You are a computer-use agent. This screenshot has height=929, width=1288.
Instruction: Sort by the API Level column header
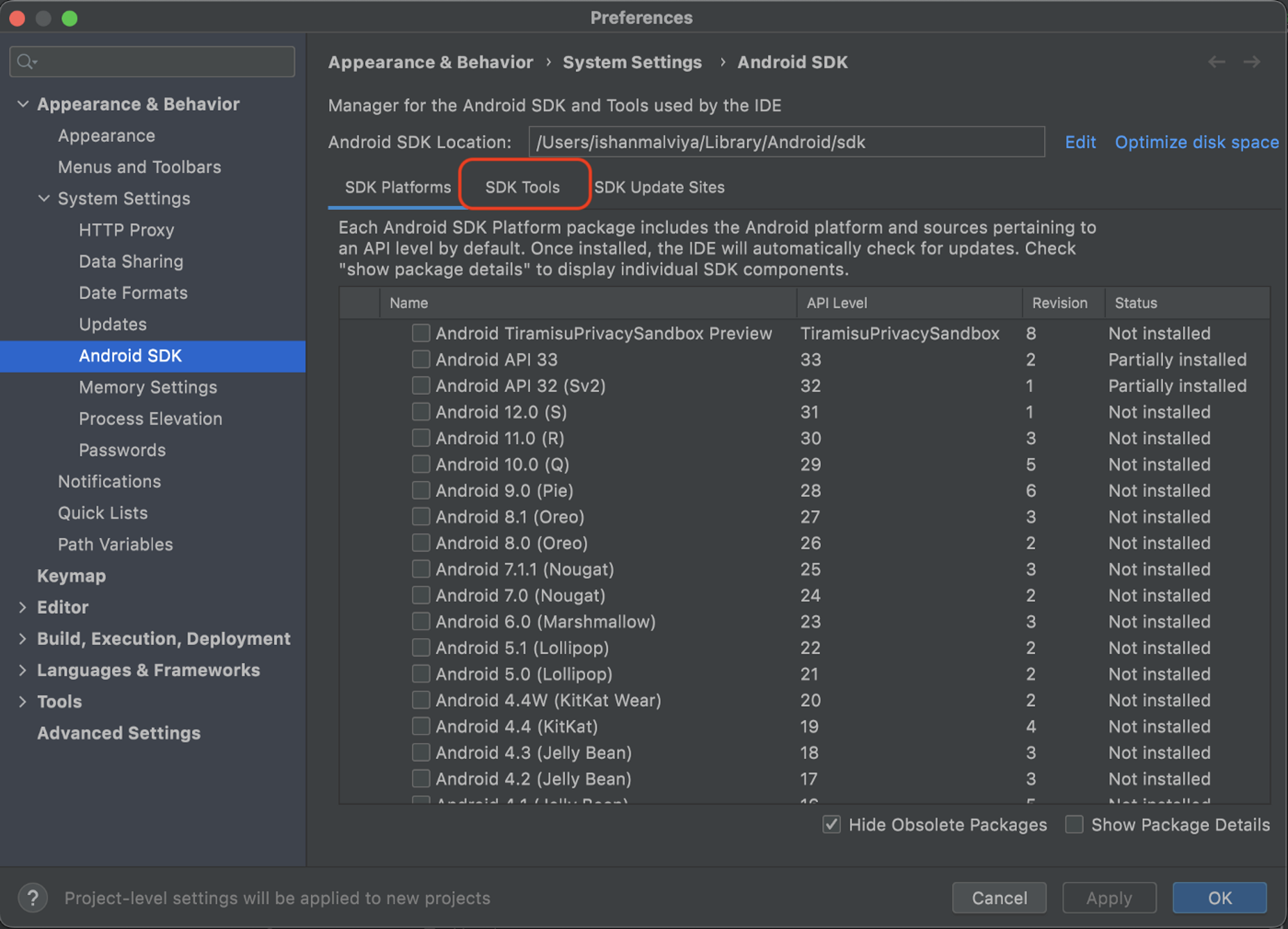tap(909, 303)
